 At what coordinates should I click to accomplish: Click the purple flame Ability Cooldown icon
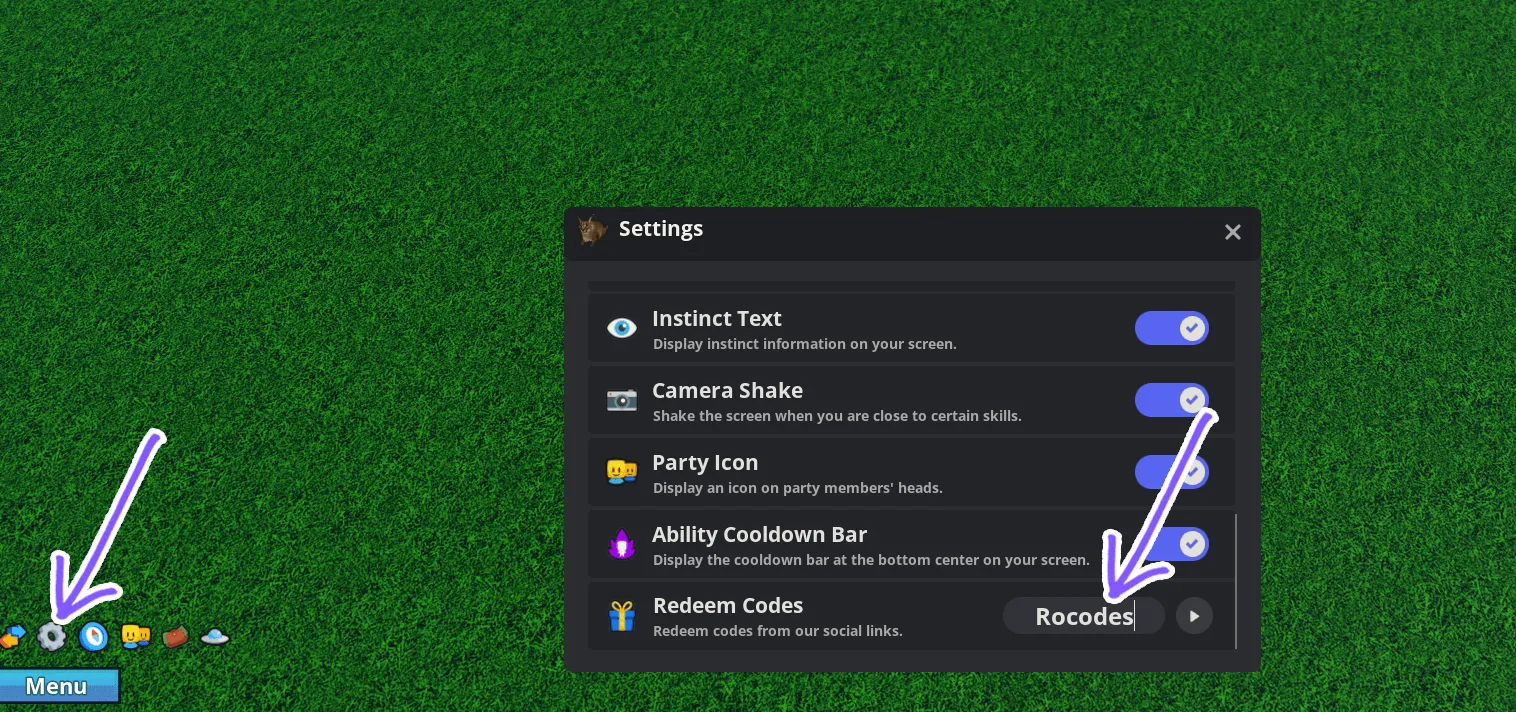[622, 545]
